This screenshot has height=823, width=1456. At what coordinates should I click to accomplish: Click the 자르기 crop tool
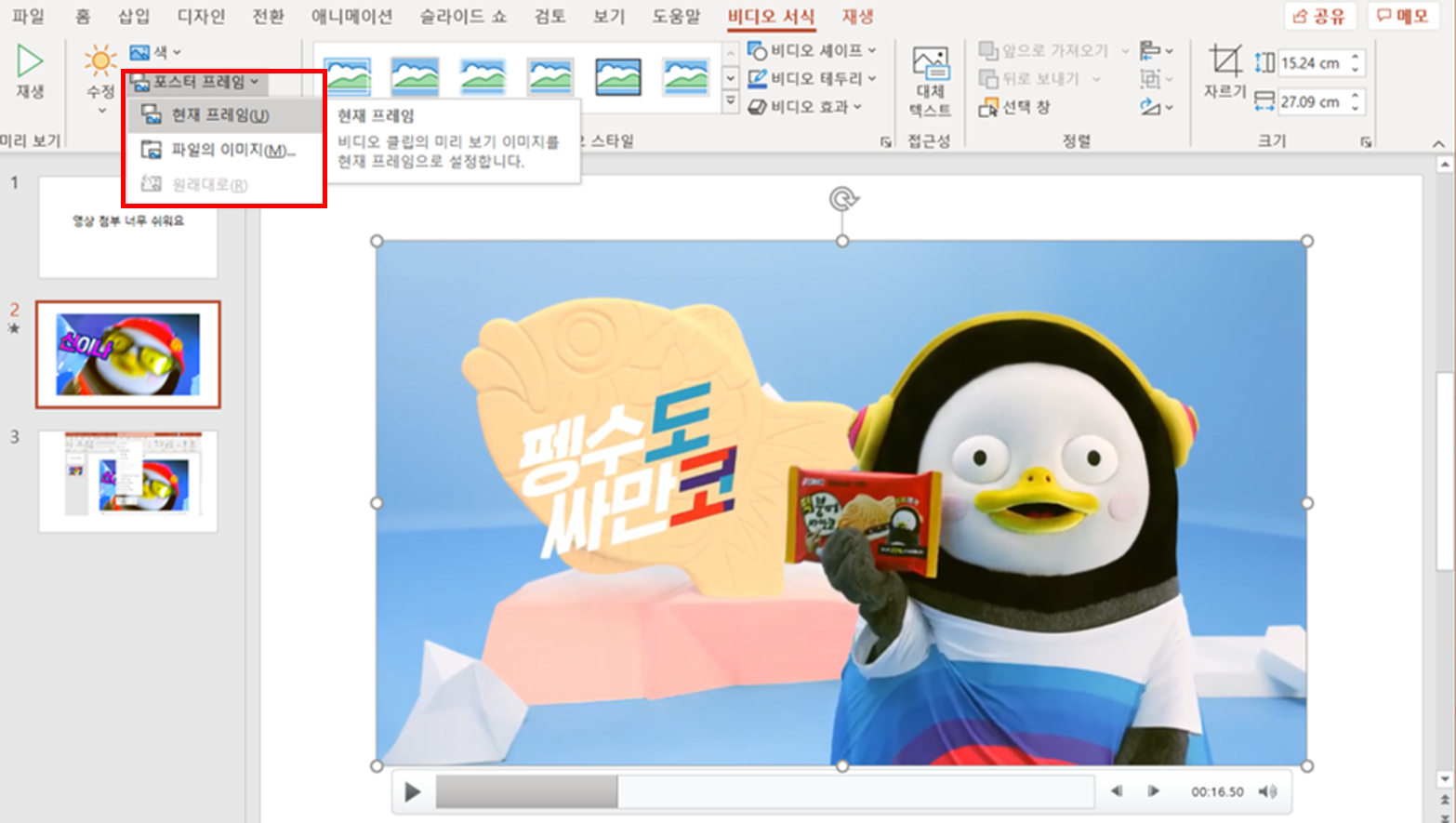(1224, 72)
